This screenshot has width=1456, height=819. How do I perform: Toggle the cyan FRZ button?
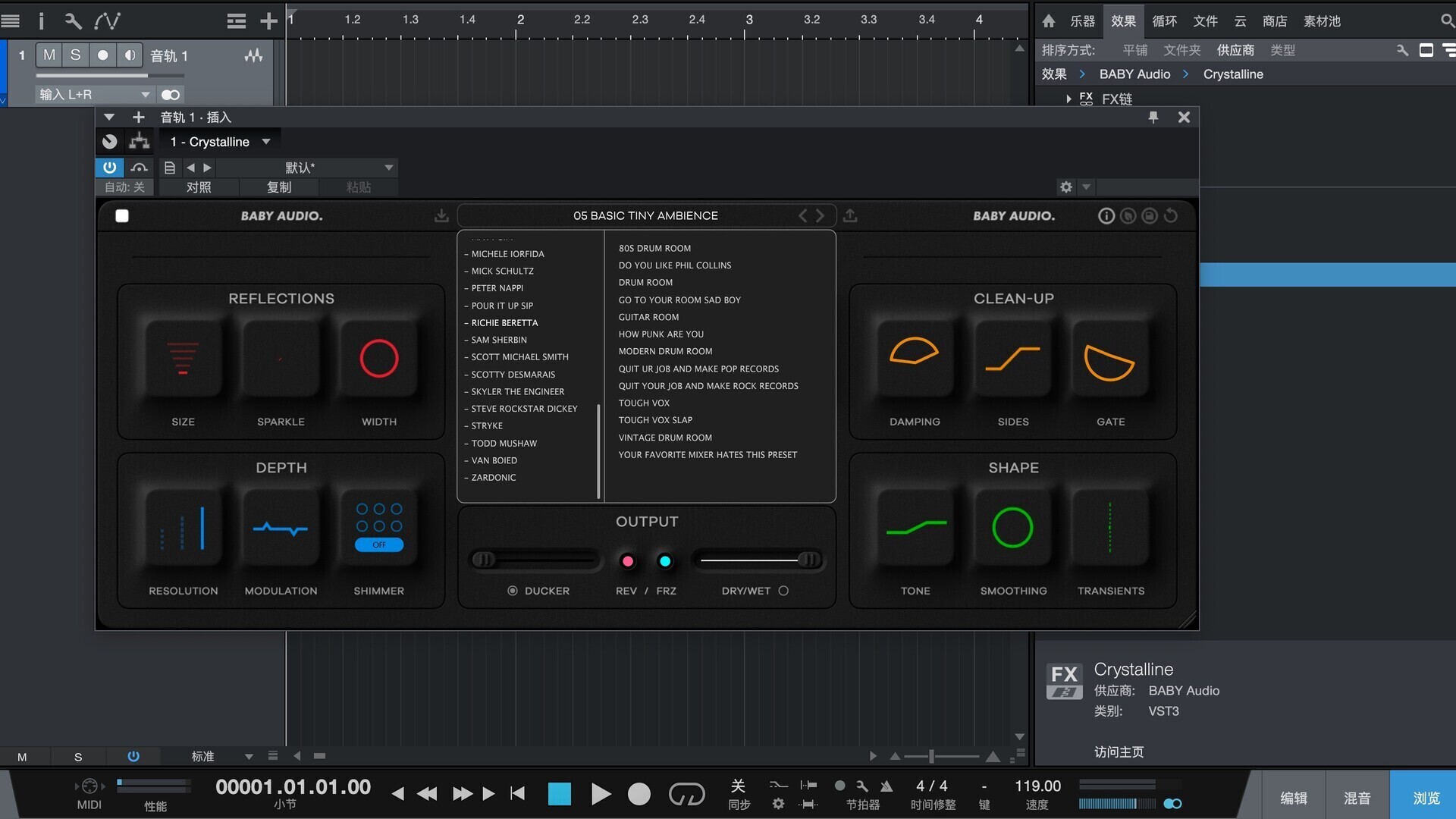[x=665, y=561]
